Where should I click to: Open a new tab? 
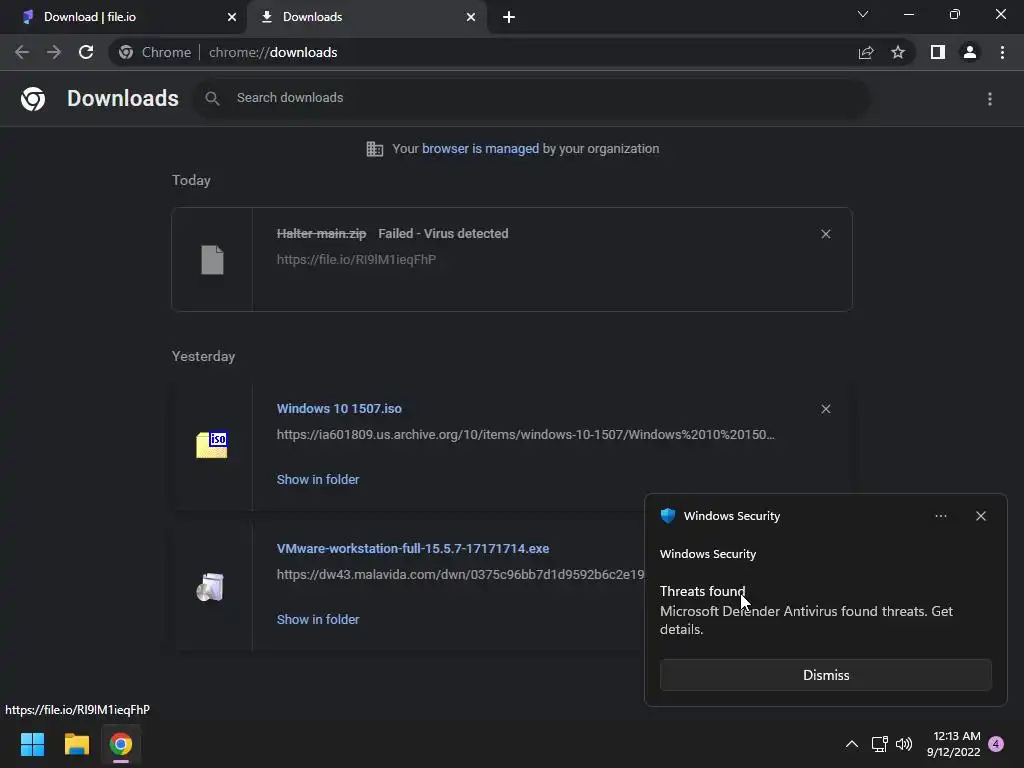[509, 17]
